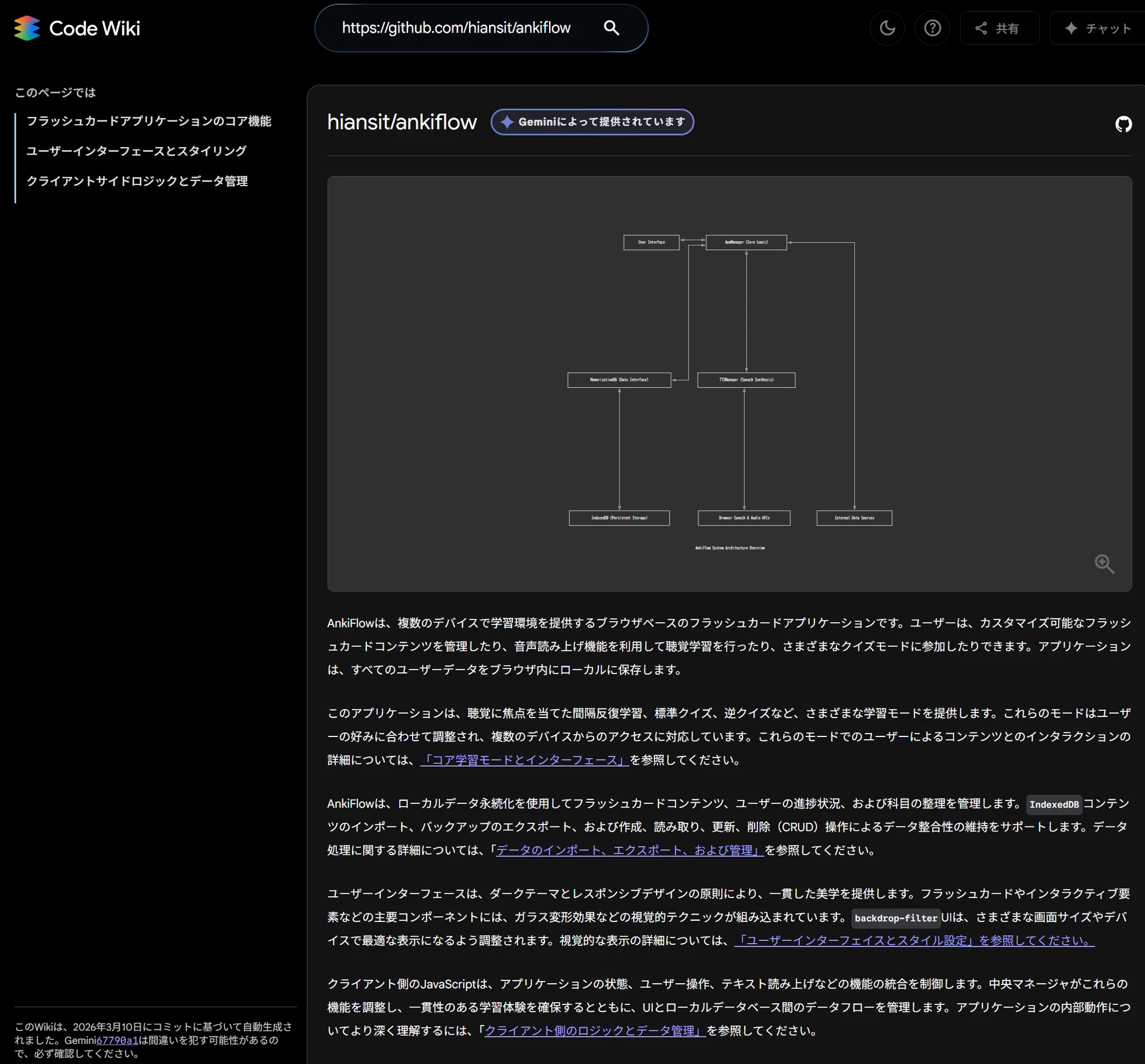Screen dimensions: 1145x1064
Task: Click the TTSManager diagram node
Action: 746,380
